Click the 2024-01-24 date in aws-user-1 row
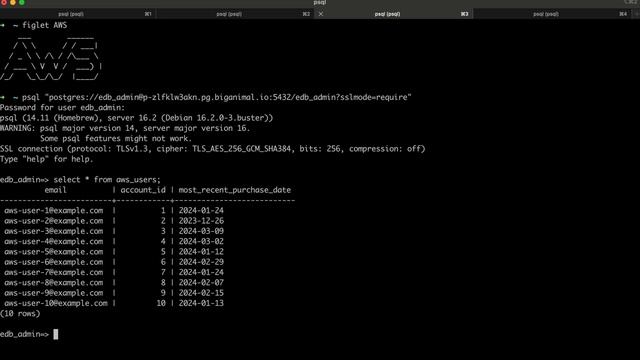Viewport: 640px width, 360px height. [201, 211]
